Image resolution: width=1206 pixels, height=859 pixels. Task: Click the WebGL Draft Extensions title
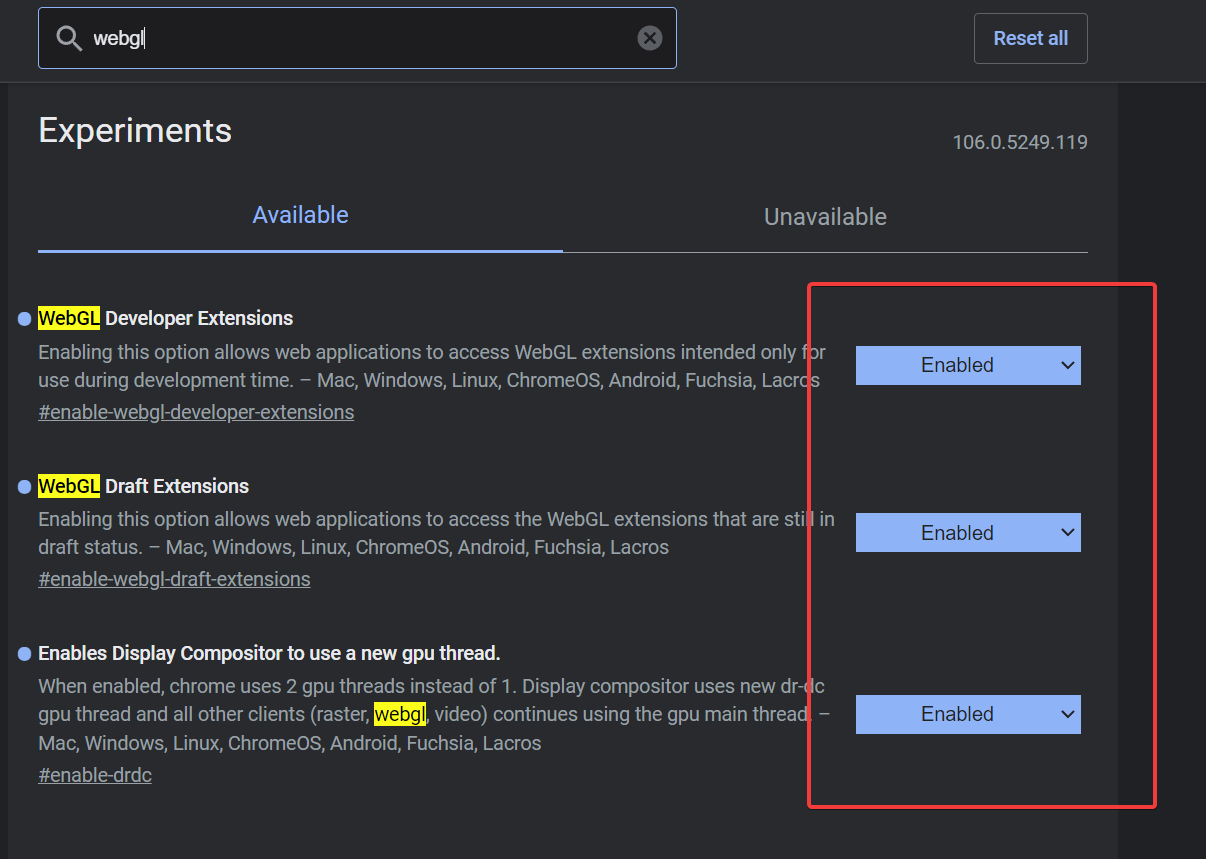144,486
